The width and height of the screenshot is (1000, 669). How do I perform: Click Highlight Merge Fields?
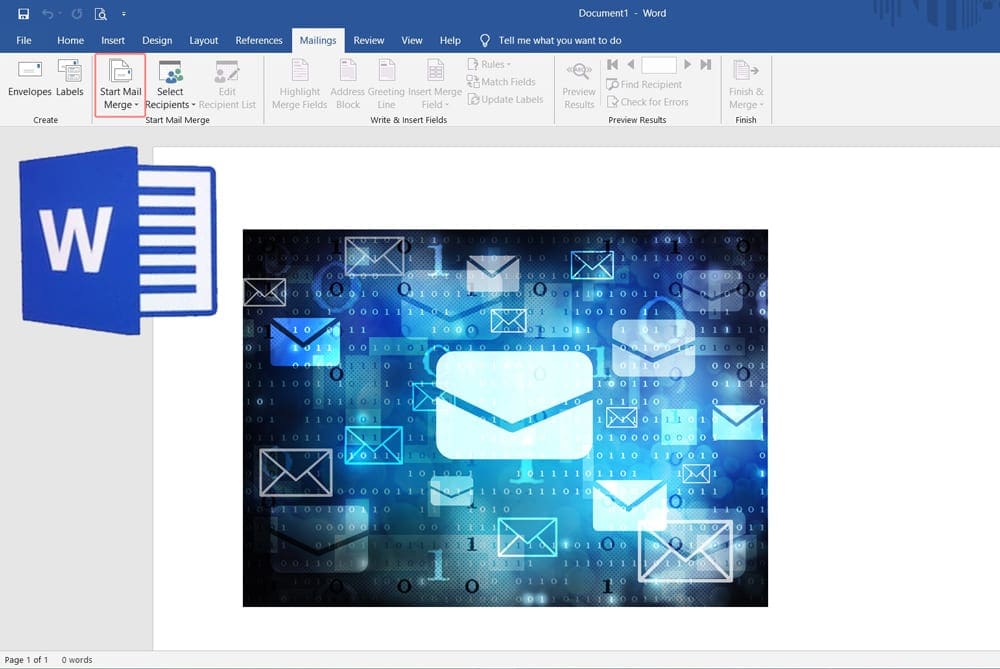[300, 84]
